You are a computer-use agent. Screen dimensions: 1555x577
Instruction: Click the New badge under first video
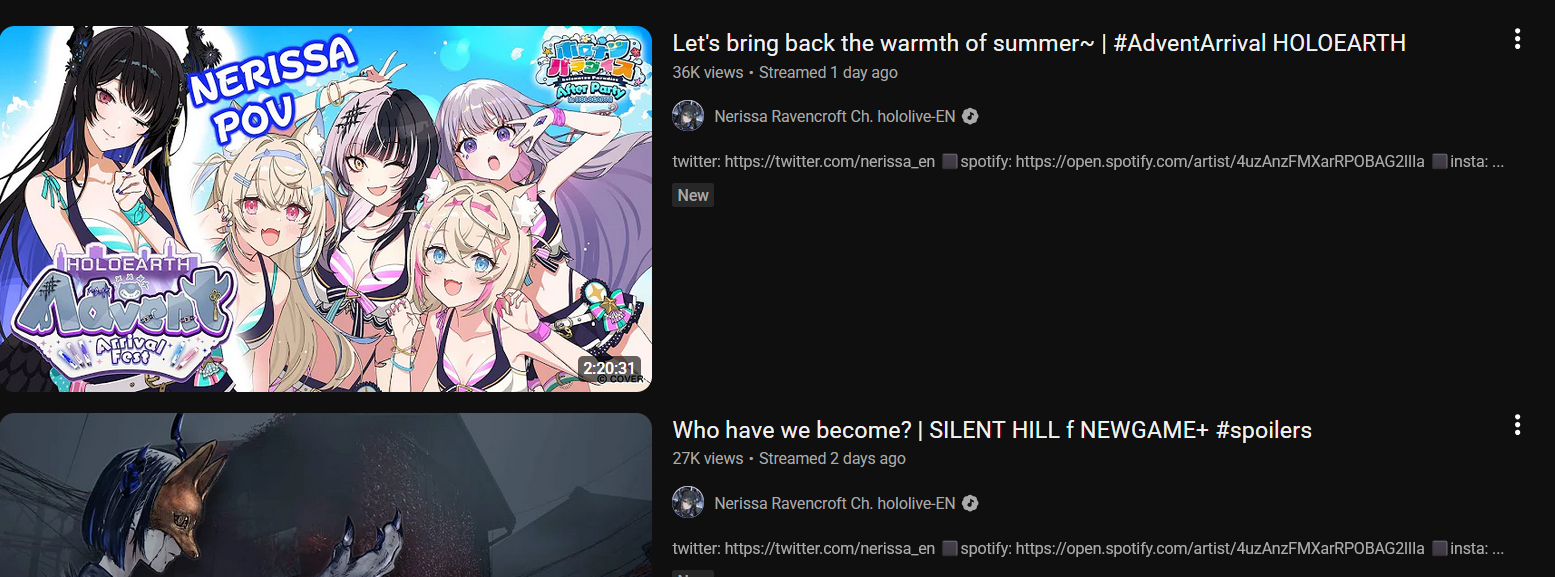coord(693,195)
